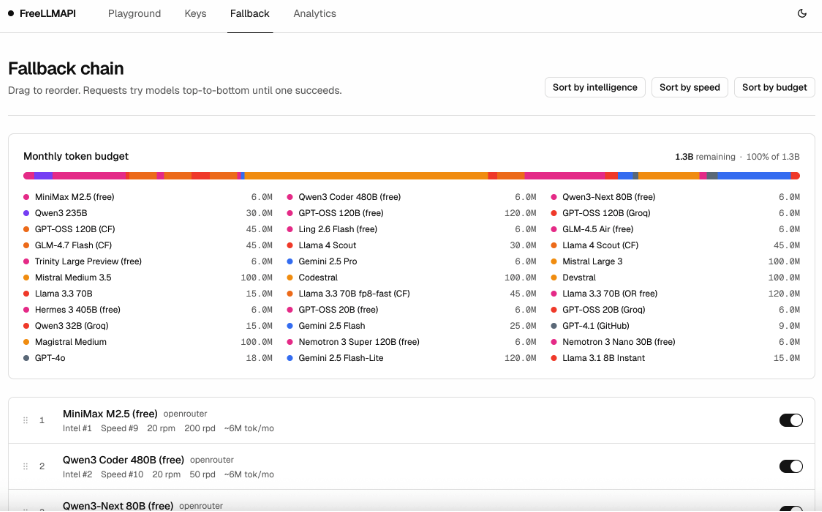Click the orange dot beside Codestral
This screenshot has width=822, height=512.
pyautogui.click(x=290, y=278)
